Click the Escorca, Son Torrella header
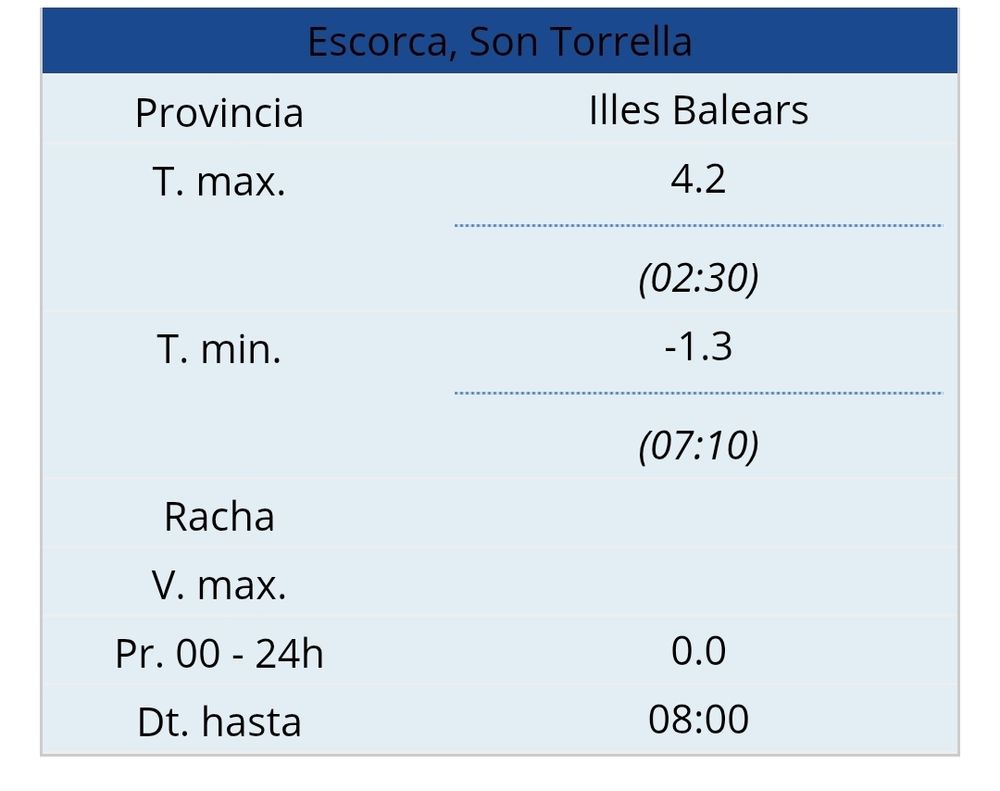This screenshot has height=791, width=1000. (499, 41)
